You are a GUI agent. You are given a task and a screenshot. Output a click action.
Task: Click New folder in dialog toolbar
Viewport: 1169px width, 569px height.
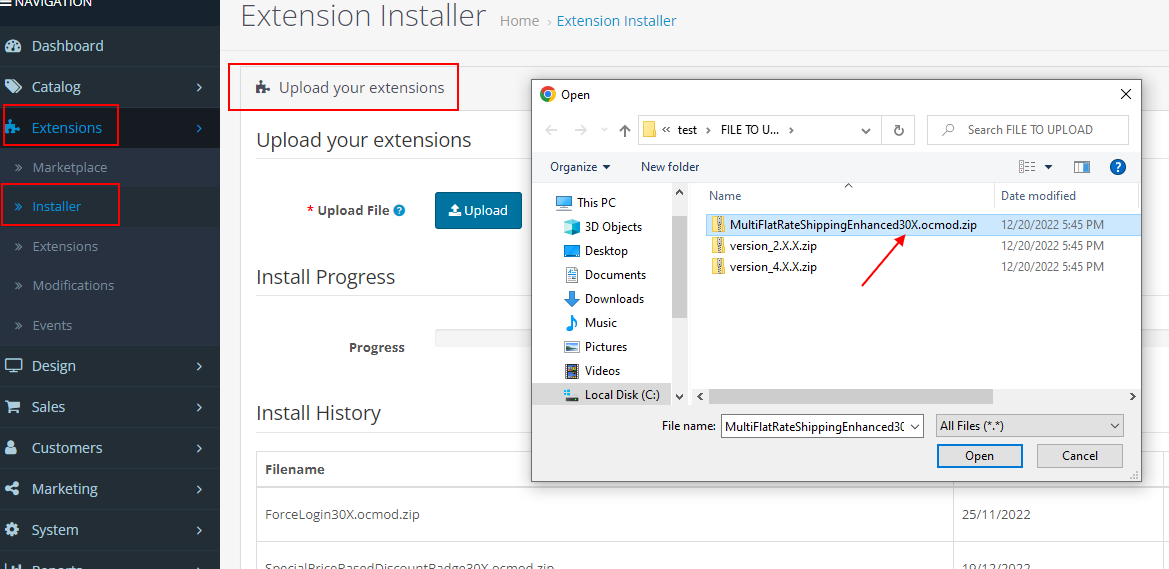[670, 167]
